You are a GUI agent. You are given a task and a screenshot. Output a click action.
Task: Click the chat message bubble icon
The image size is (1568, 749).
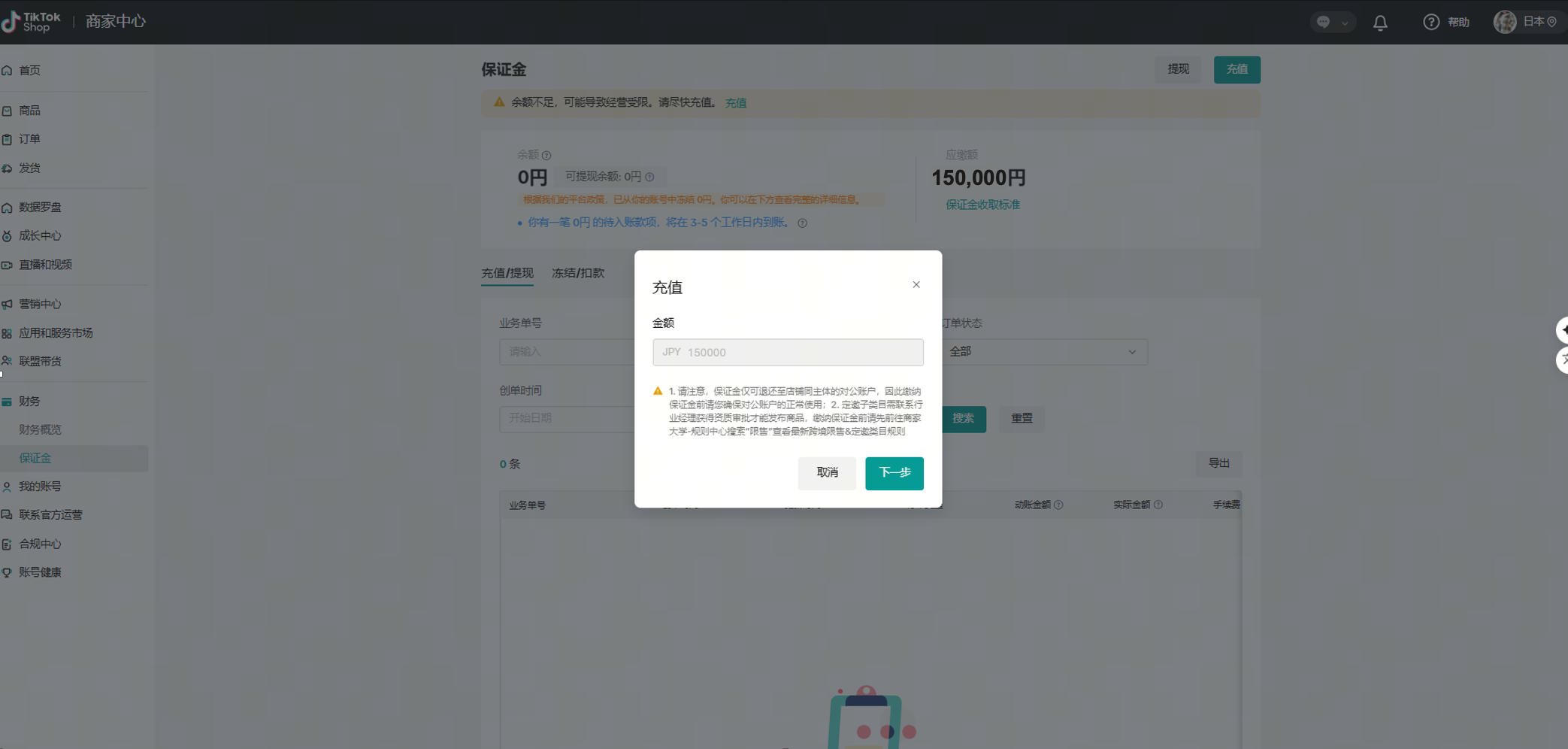[1324, 23]
